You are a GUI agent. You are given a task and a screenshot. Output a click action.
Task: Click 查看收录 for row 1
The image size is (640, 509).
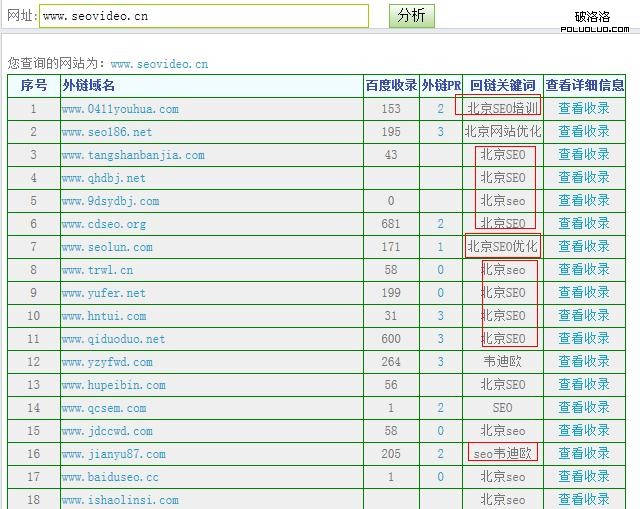coord(583,109)
